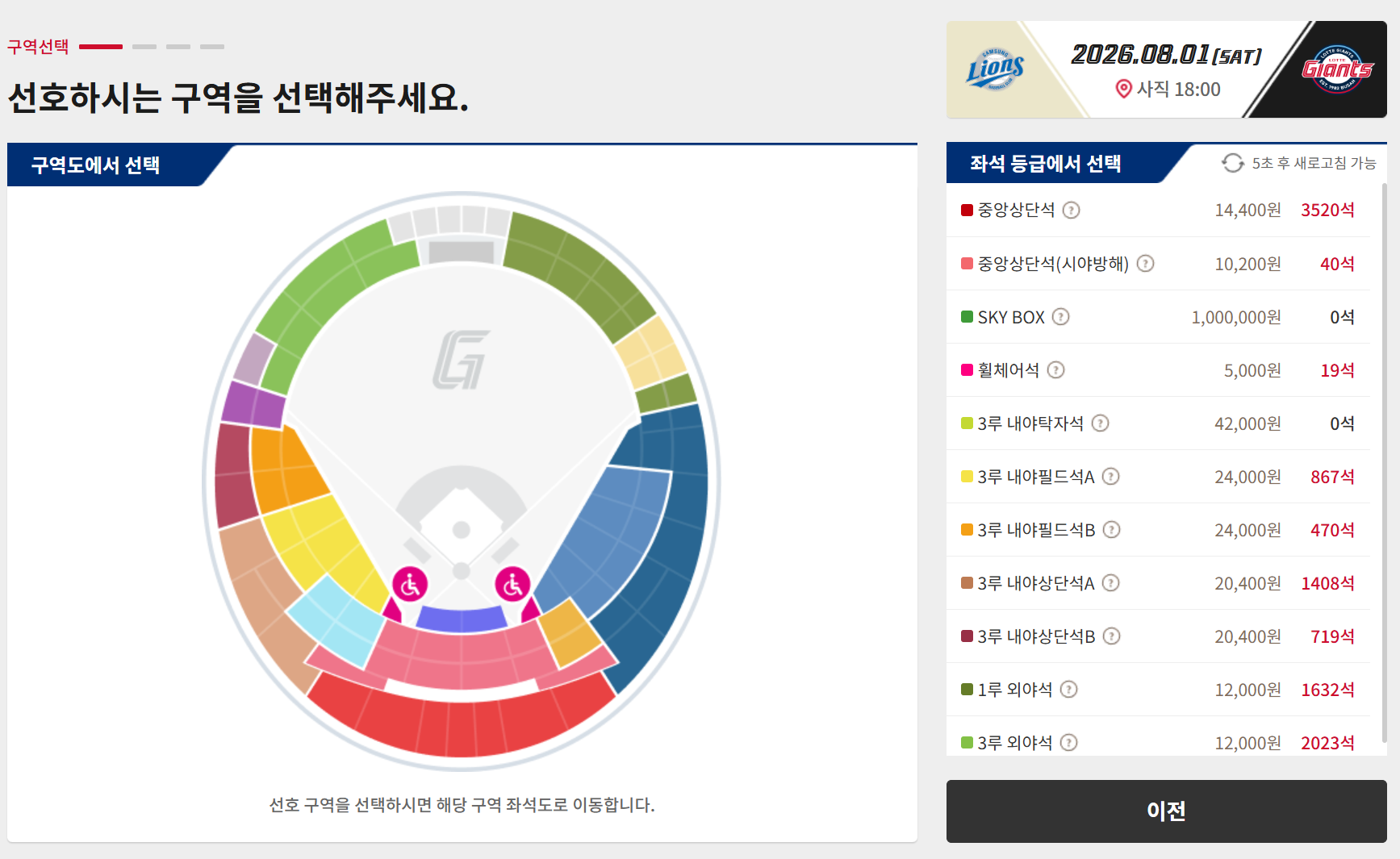The width and height of the screenshot is (1400, 859).
Task: Click the 사직 18:00 venue text
Action: point(1178,89)
